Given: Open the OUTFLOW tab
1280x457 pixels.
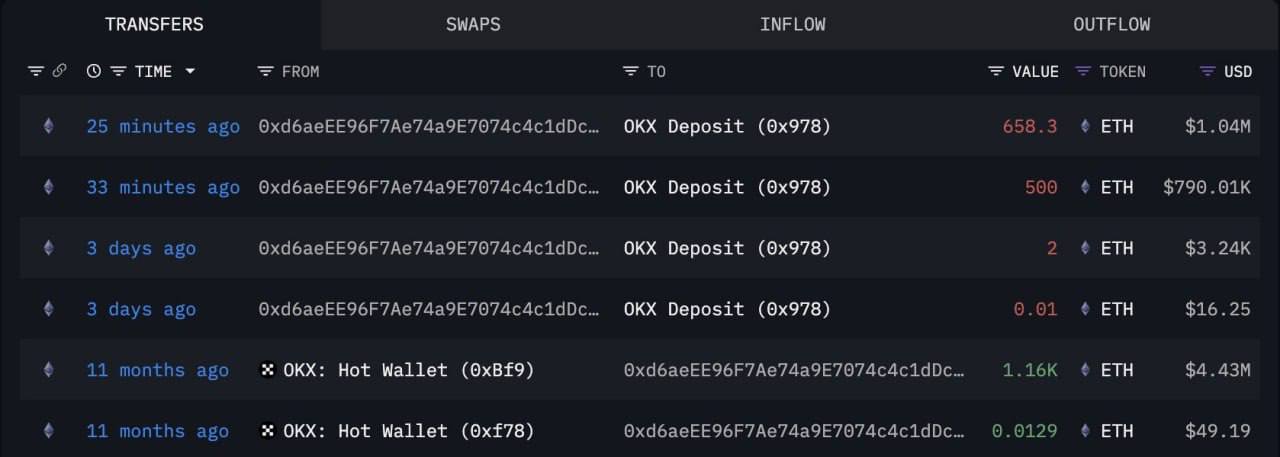Looking at the screenshot, I should point(1112,24).
